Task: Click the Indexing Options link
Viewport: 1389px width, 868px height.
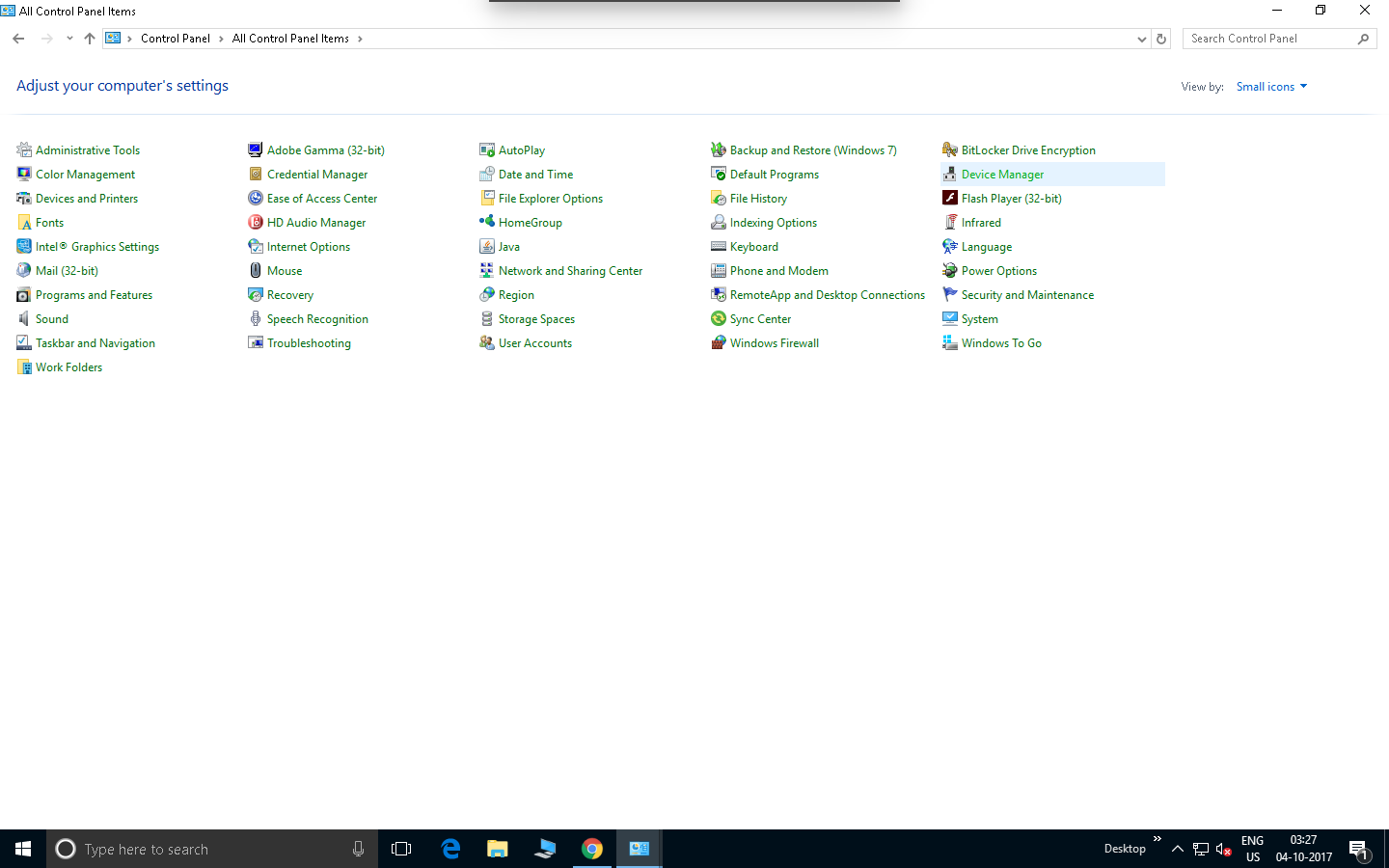Action: (774, 223)
